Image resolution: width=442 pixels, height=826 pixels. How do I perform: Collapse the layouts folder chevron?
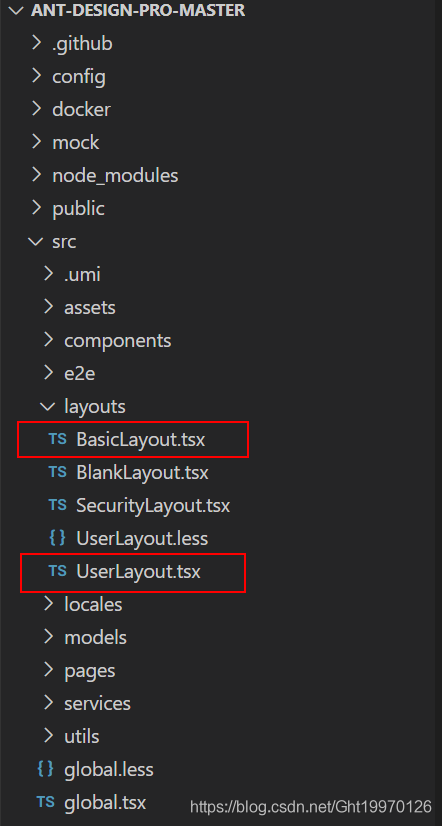48,406
